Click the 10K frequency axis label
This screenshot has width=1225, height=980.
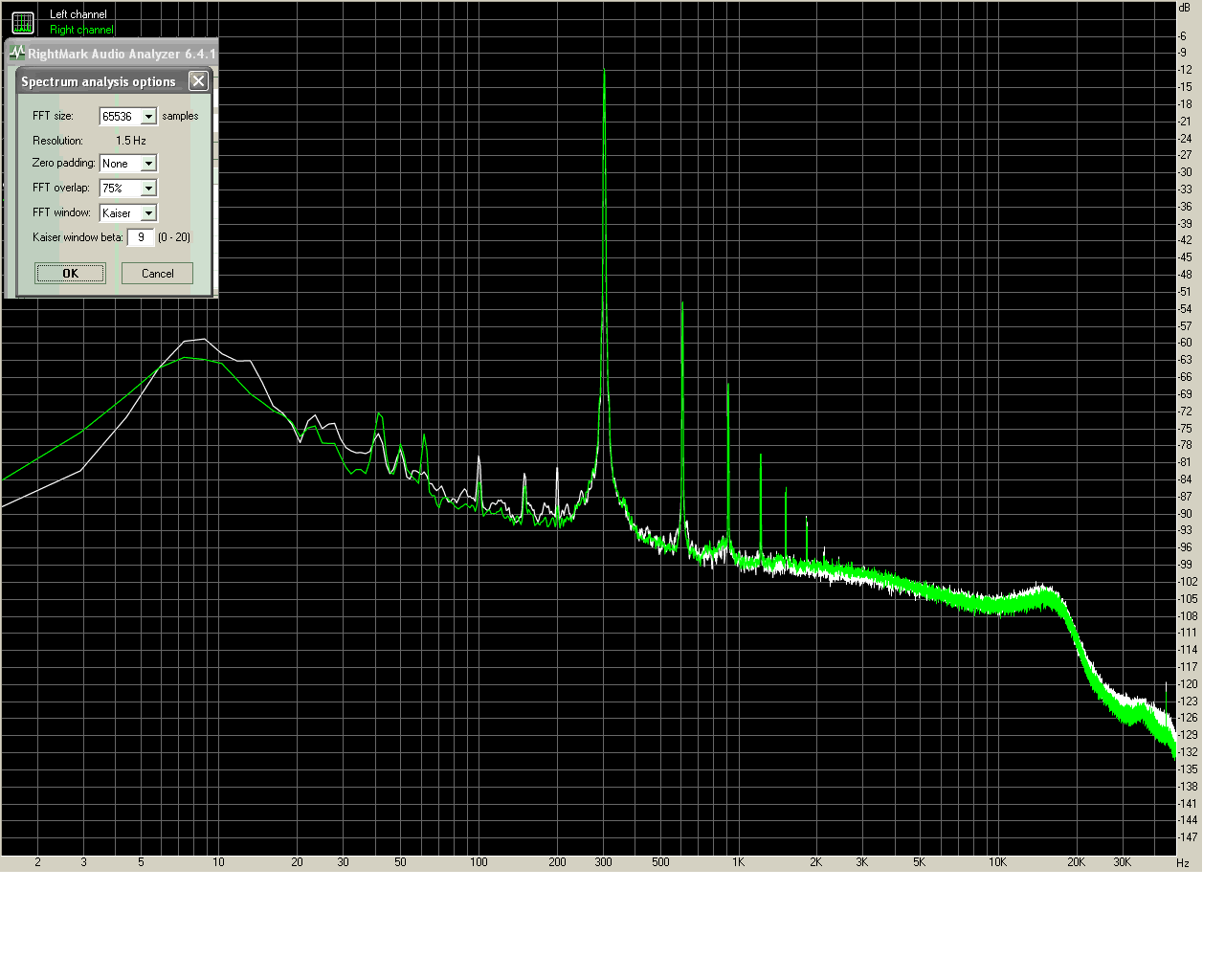click(x=997, y=862)
